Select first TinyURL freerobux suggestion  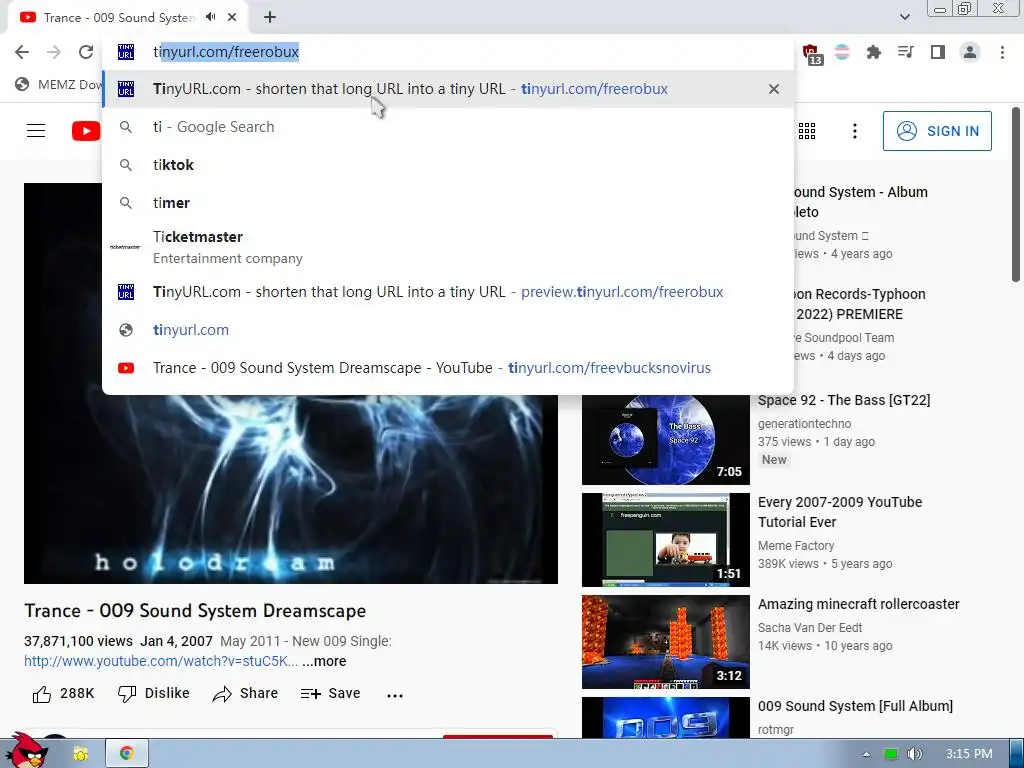447,89
